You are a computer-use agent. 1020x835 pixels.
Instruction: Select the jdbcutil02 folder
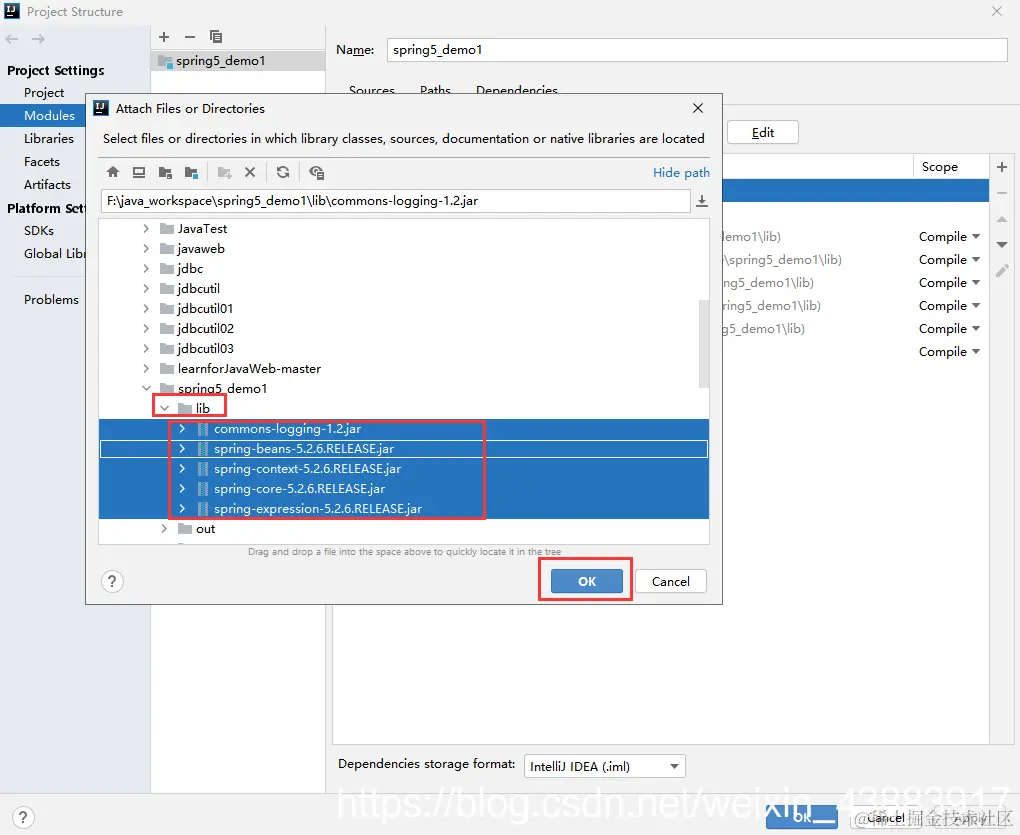pos(206,328)
